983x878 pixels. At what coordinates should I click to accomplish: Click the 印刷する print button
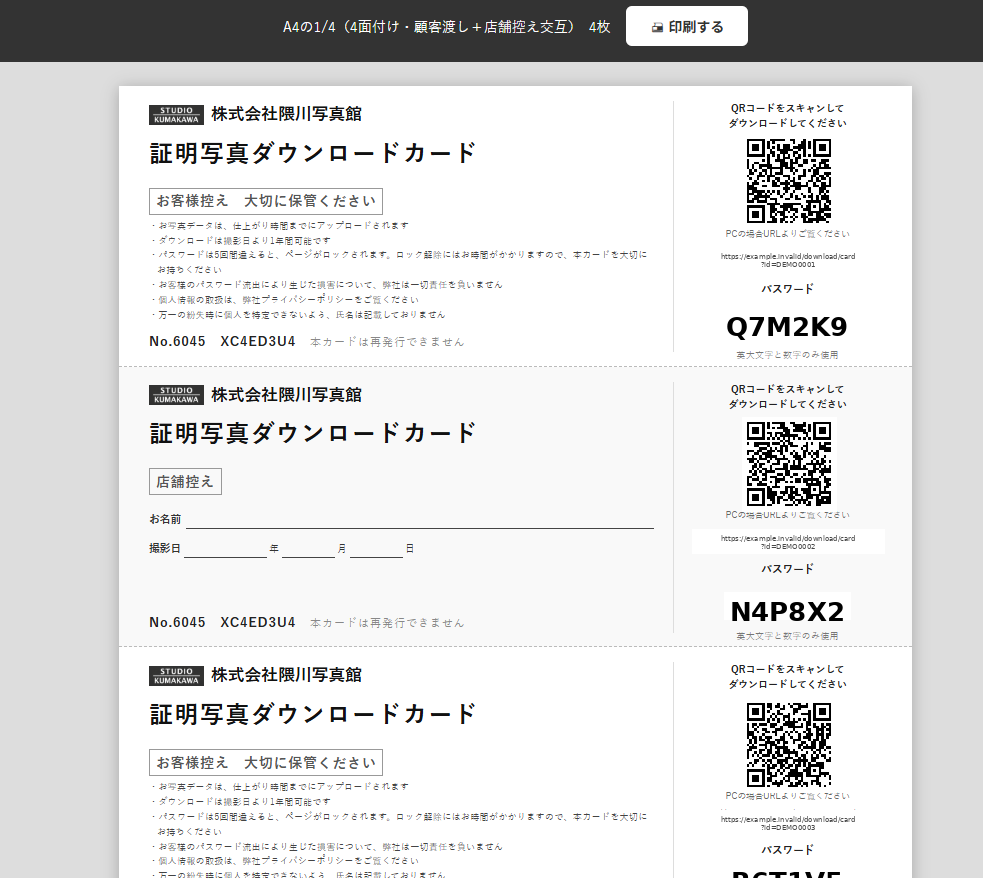click(686, 26)
